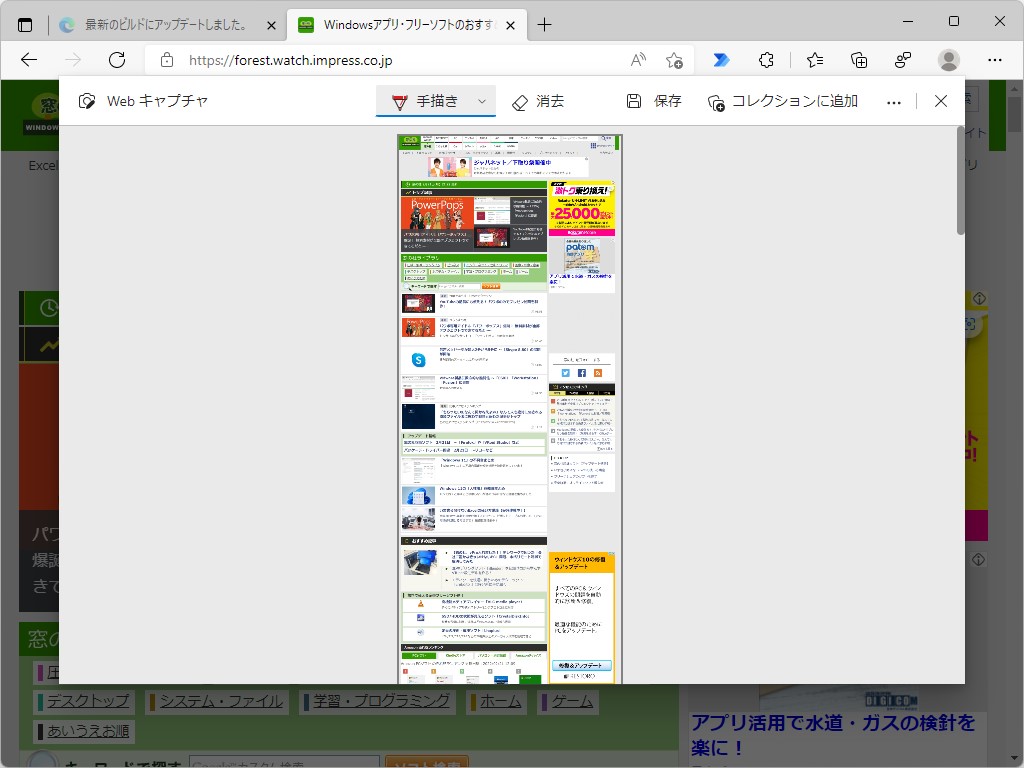Open the Extensions puzzle icon
The height and width of the screenshot is (768, 1024).
tap(766, 60)
